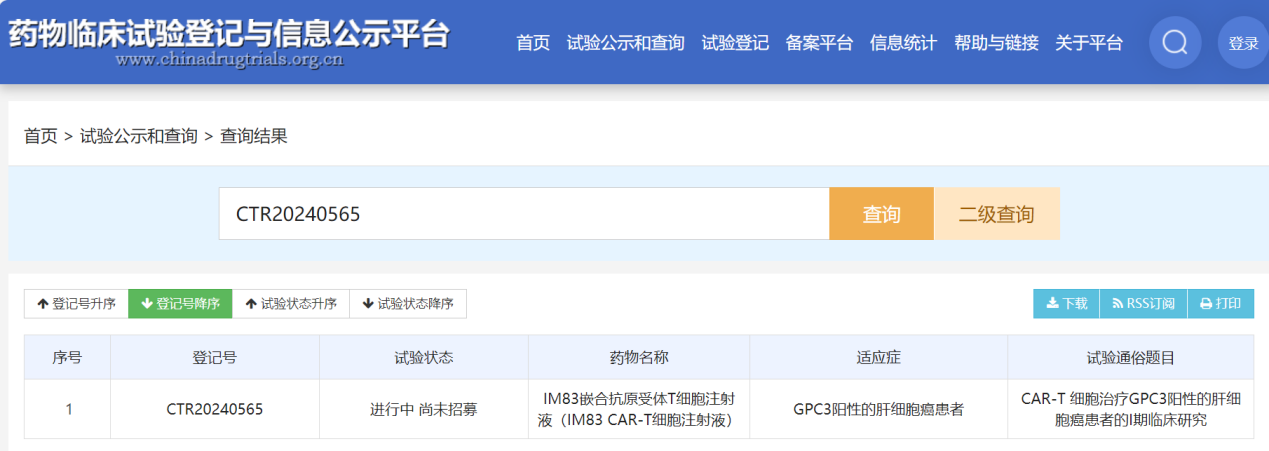Subscribe via RSS订阅 button
Viewport: 1269px width, 451px height.
coord(1143,304)
